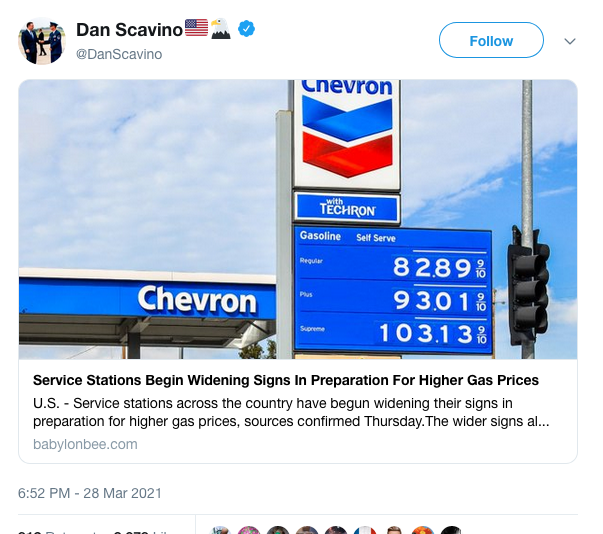
Task: Open the Chevron gas sign article image
Action: pos(298,219)
